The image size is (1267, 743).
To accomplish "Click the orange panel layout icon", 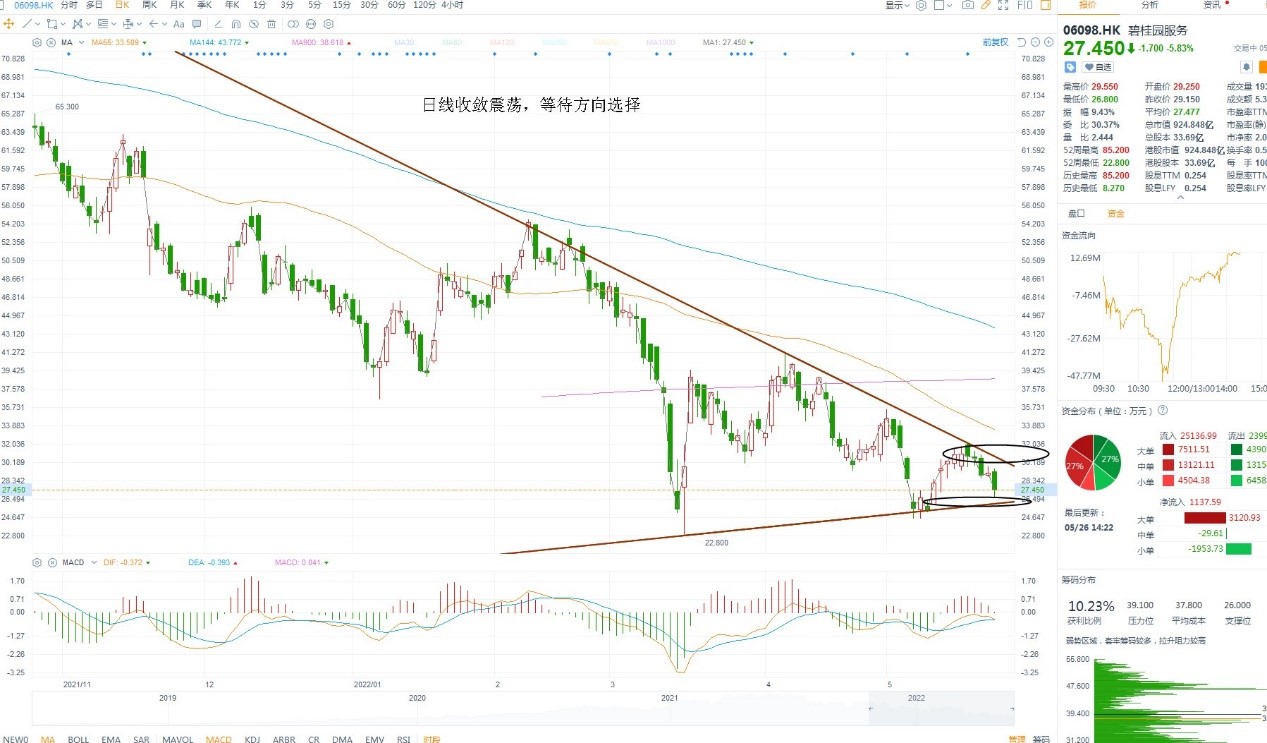I will click(x=1045, y=5).
